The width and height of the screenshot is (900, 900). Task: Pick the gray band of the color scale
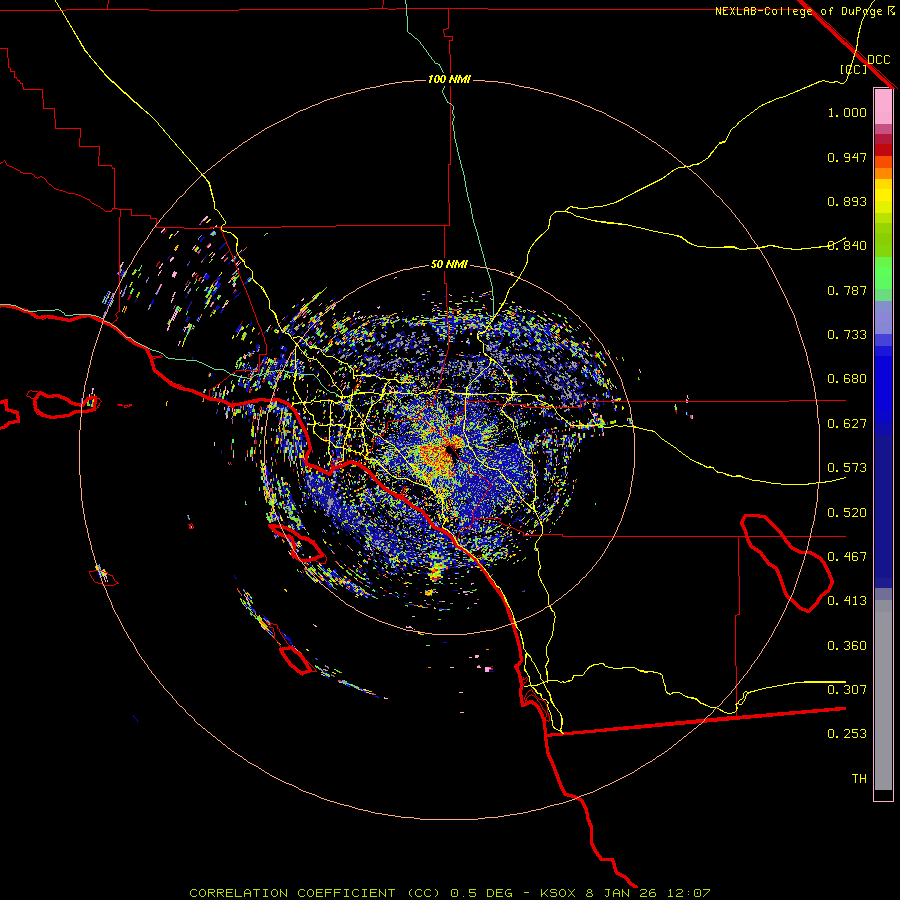[x=883, y=695]
